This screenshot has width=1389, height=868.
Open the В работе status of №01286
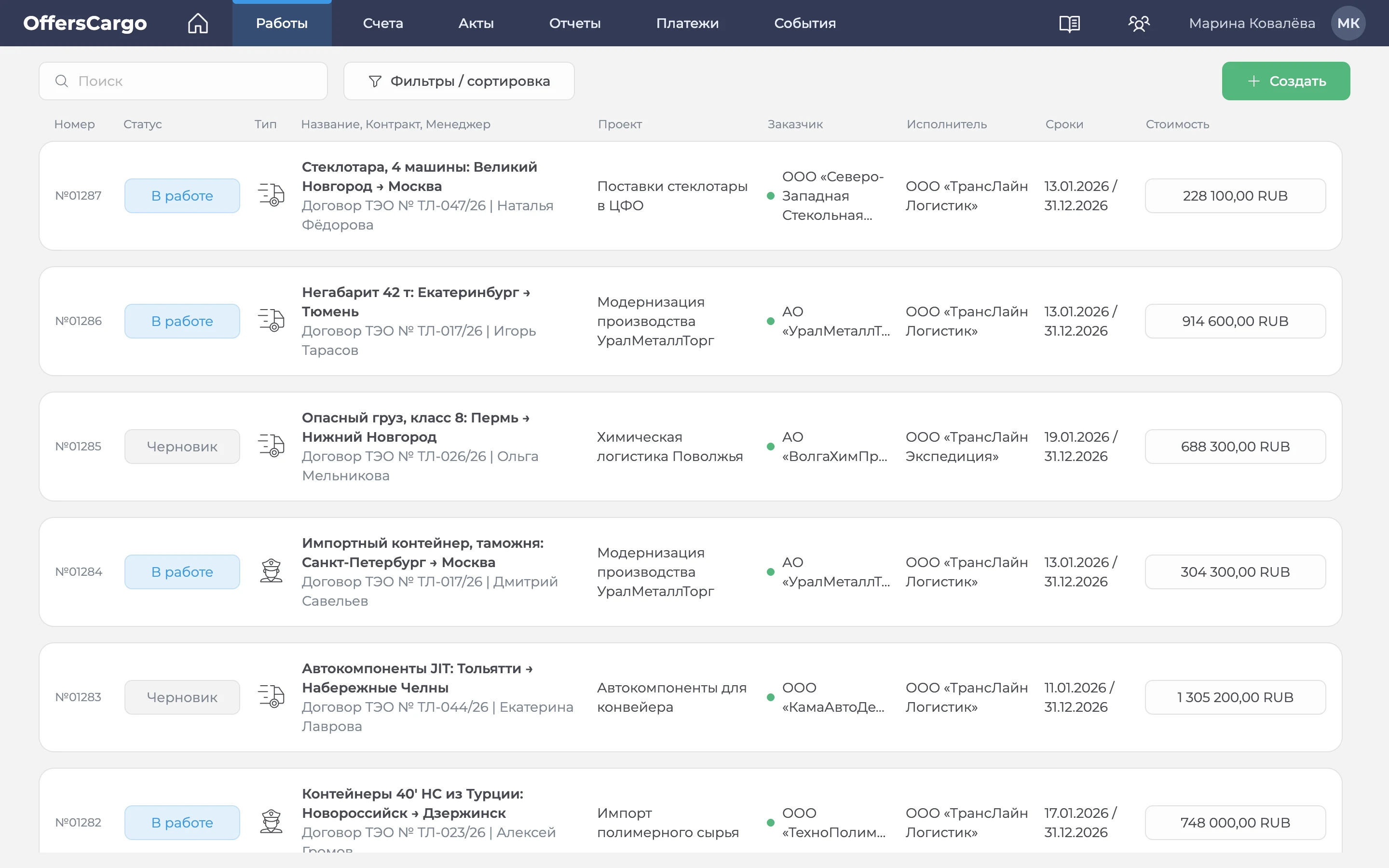[182, 321]
